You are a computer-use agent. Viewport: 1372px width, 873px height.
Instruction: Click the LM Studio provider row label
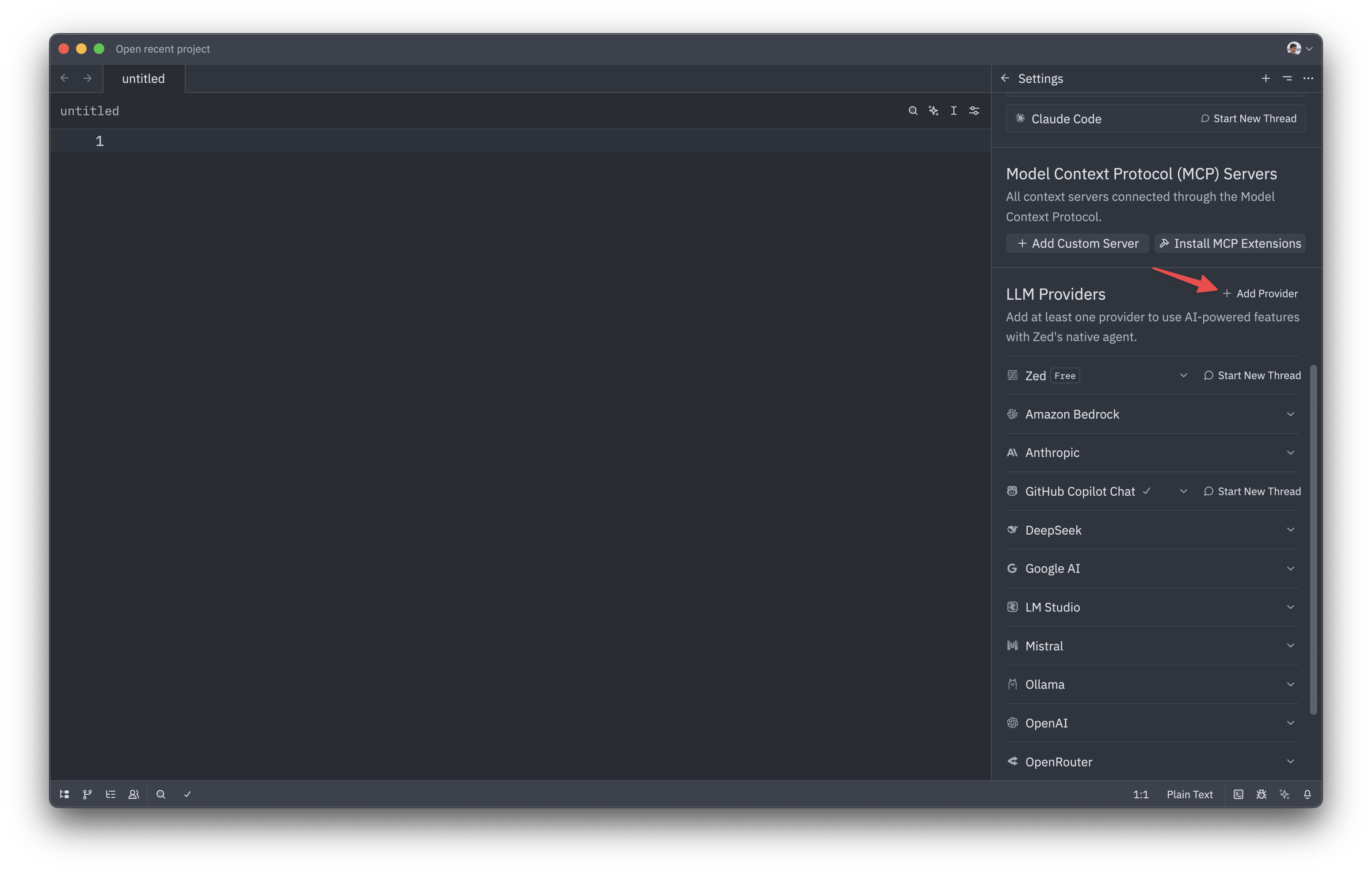pos(1052,607)
